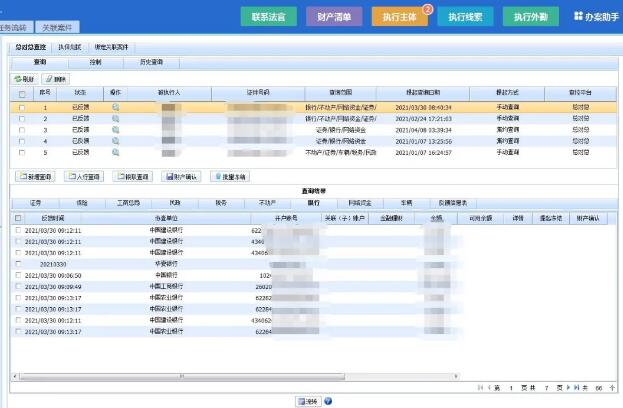Check the 中国银行 feedback row checkbox

pos(17,275)
